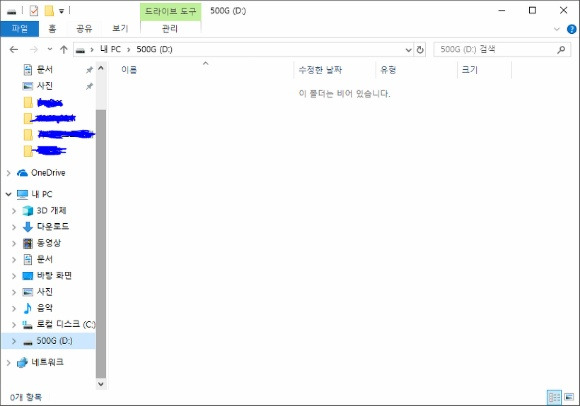Click the Properties checkmark quick-access icon
Viewport: 580px width, 406px height.
[x=34, y=11]
